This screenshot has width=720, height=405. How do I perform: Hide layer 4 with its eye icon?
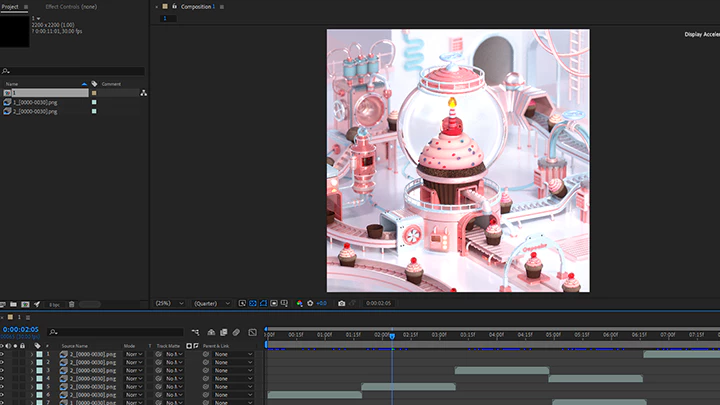coord(2,378)
